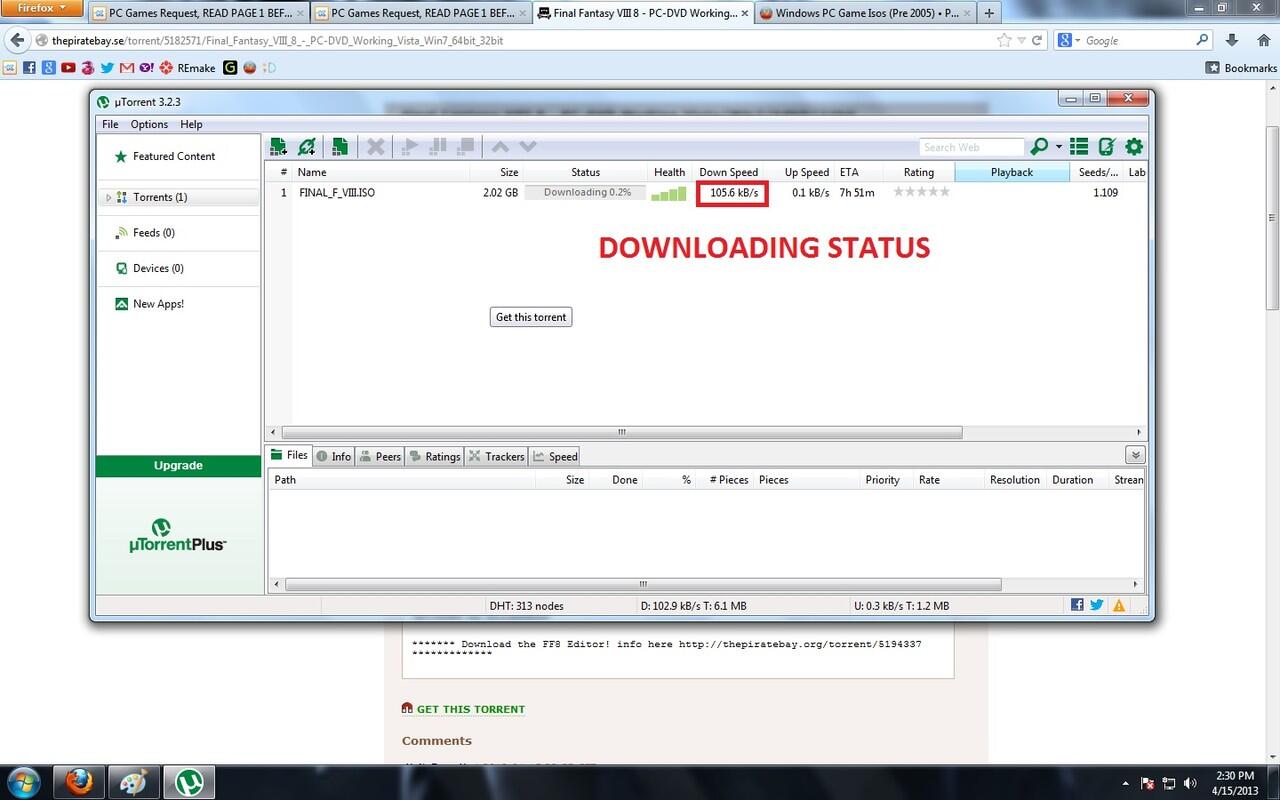The height and width of the screenshot is (800, 1280).
Task: Collapse the detailed info pane chevron
Action: [1134, 455]
